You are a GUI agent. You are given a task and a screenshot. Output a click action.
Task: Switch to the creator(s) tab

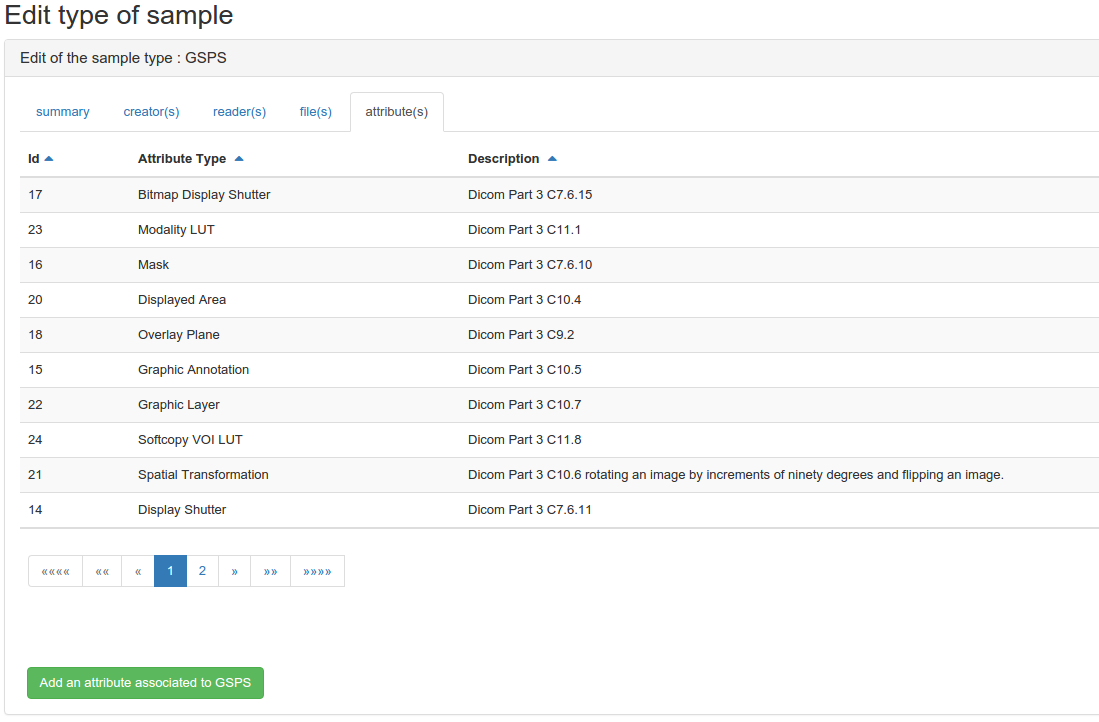(151, 112)
